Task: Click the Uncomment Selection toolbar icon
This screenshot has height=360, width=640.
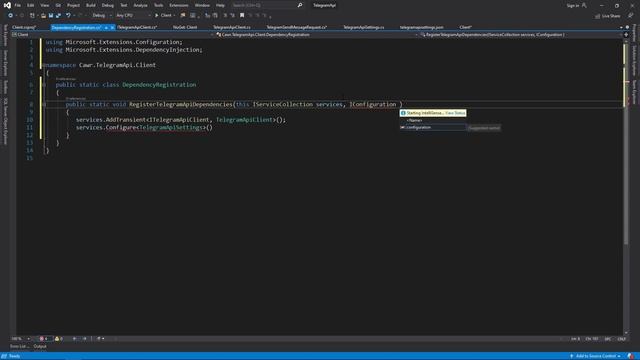Action: [232, 16]
